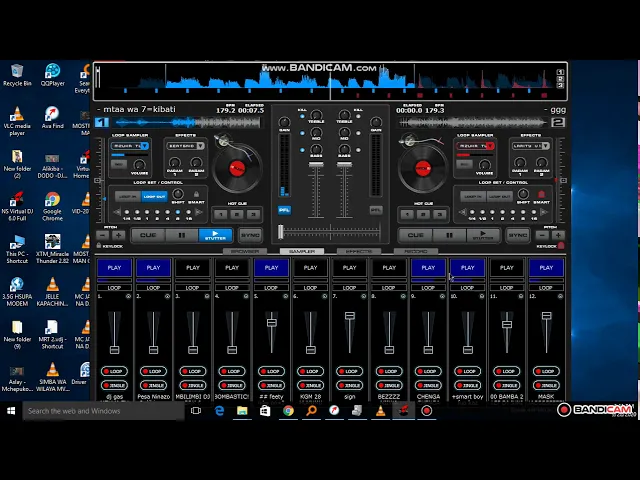Viewport: 640px width, 480px height.
Task: Switch to the Record tab
Action: (416, 251)
